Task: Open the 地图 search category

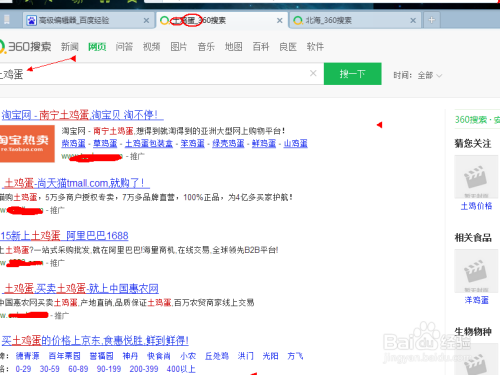Action: (233, 47)
